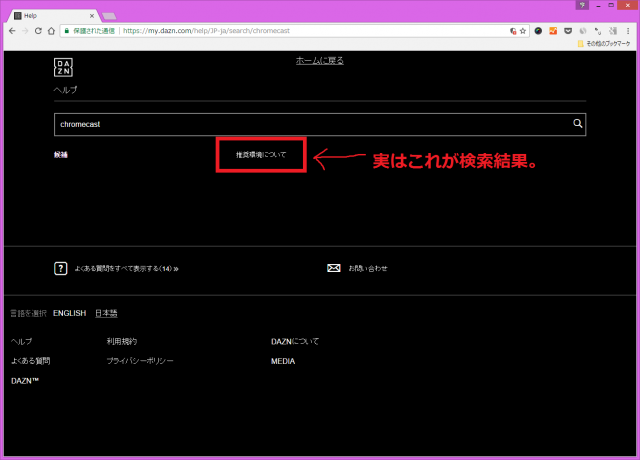The height and width of the screenshot is (460, 640).
Task: Click the search magnifier icon
Action: [x=577, y=124]
